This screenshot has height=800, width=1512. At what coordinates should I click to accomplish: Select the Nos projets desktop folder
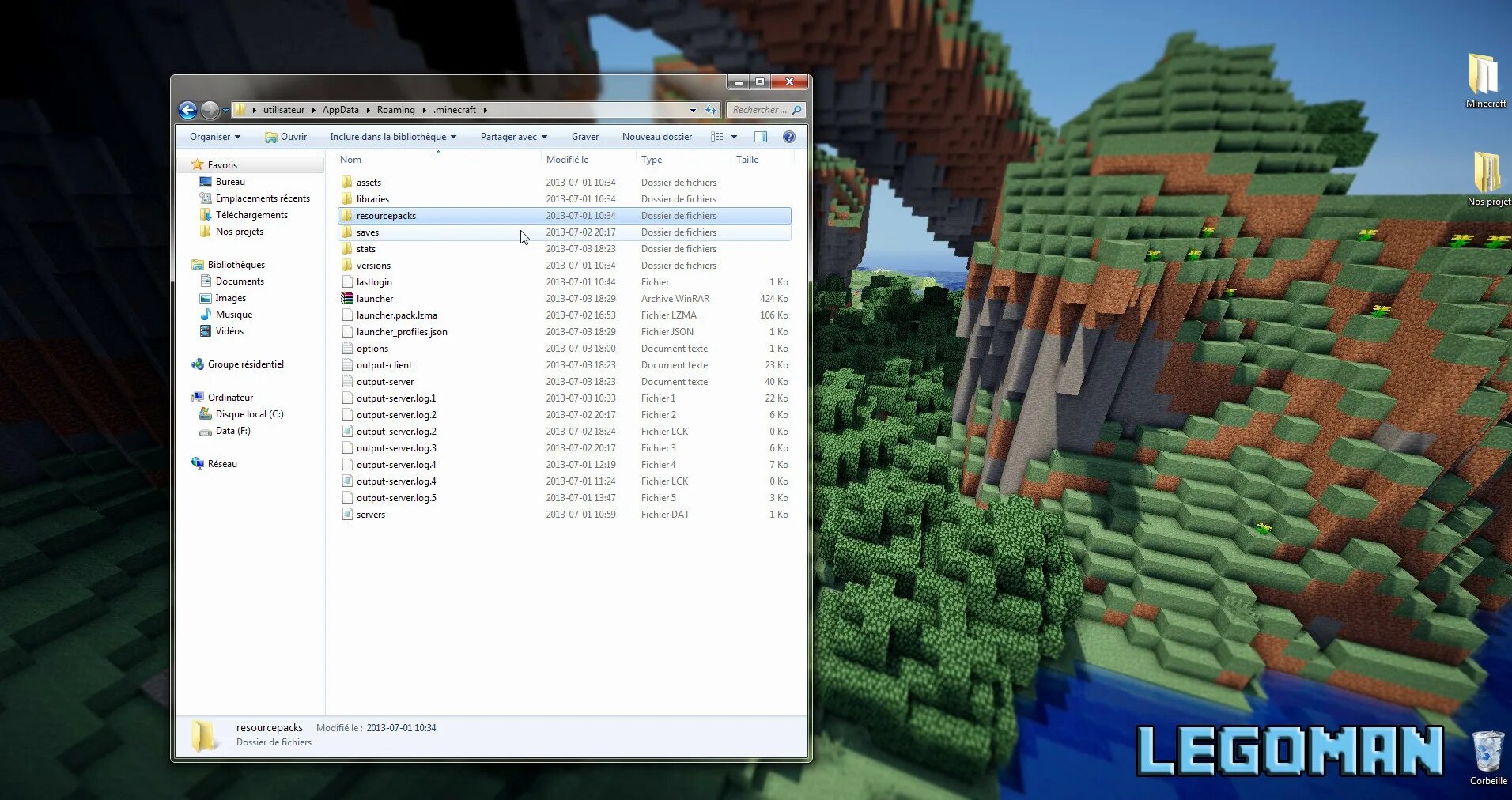pos(1488,179)
